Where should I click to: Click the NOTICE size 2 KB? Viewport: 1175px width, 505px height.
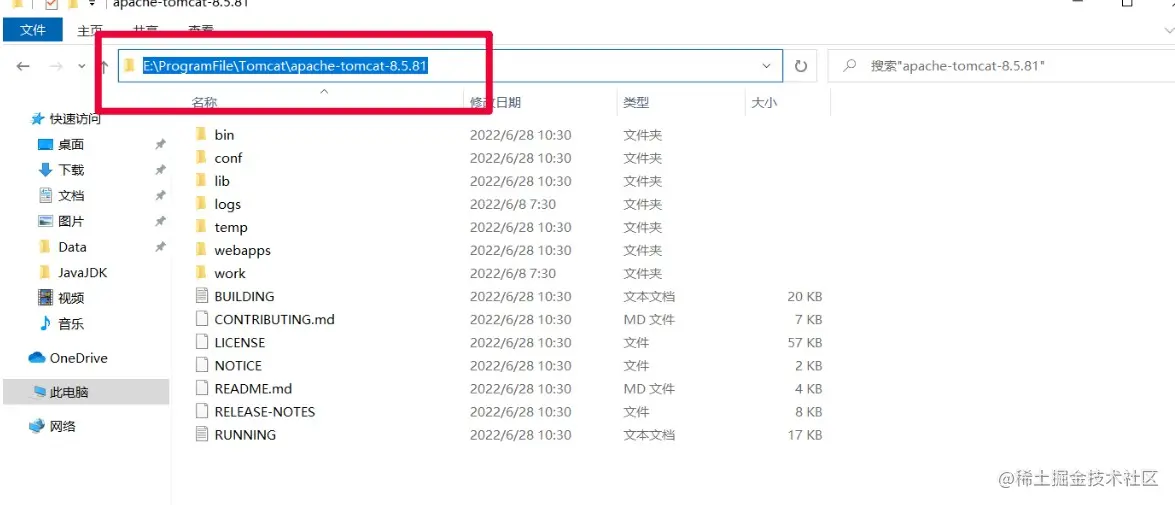(808, 366)
